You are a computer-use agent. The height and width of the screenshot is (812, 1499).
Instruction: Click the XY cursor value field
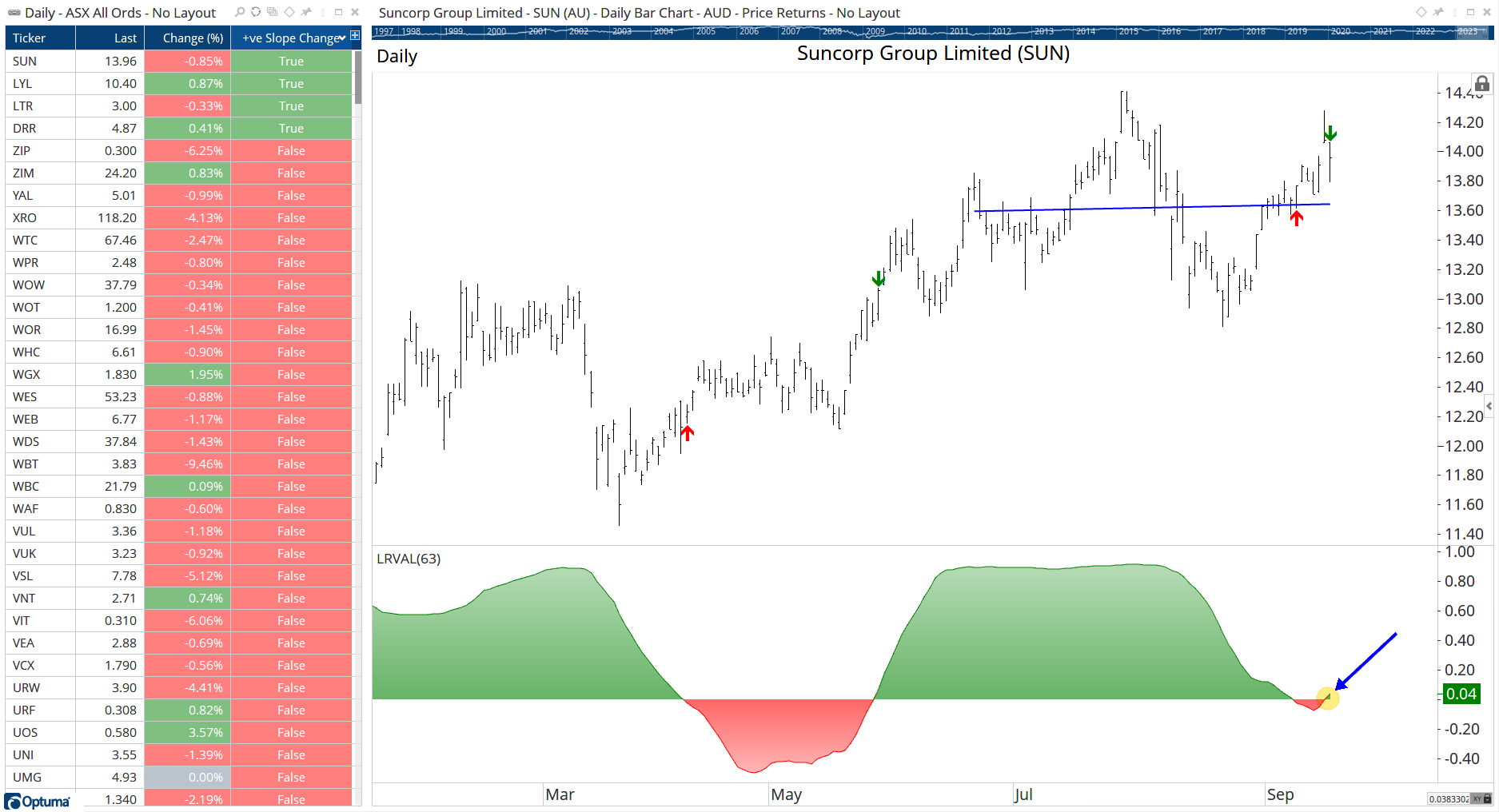pyautogui.click(x=1449, y=799)
